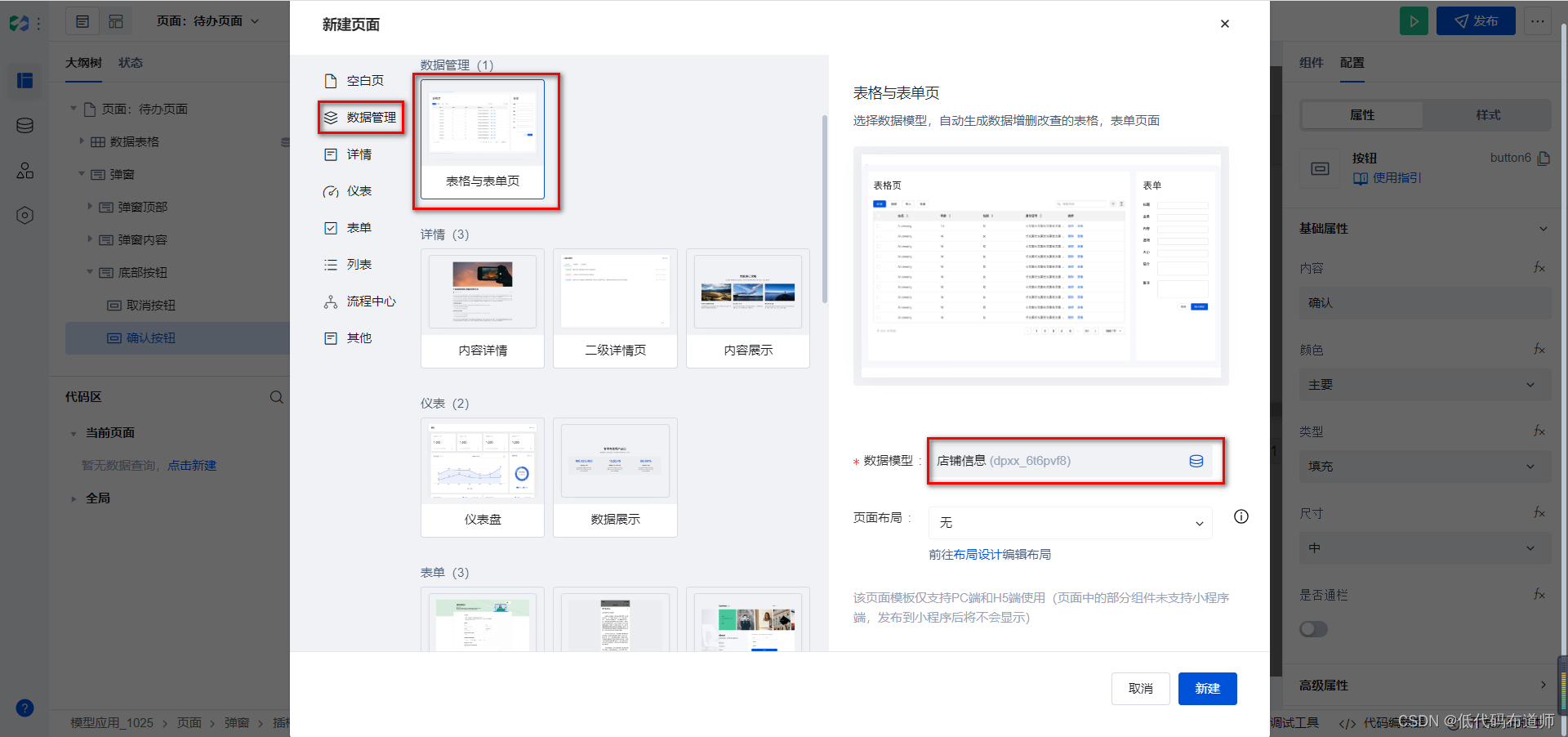
Task: Collapse the 页面: 待办页面 tree node
Action: click(73, 109)
